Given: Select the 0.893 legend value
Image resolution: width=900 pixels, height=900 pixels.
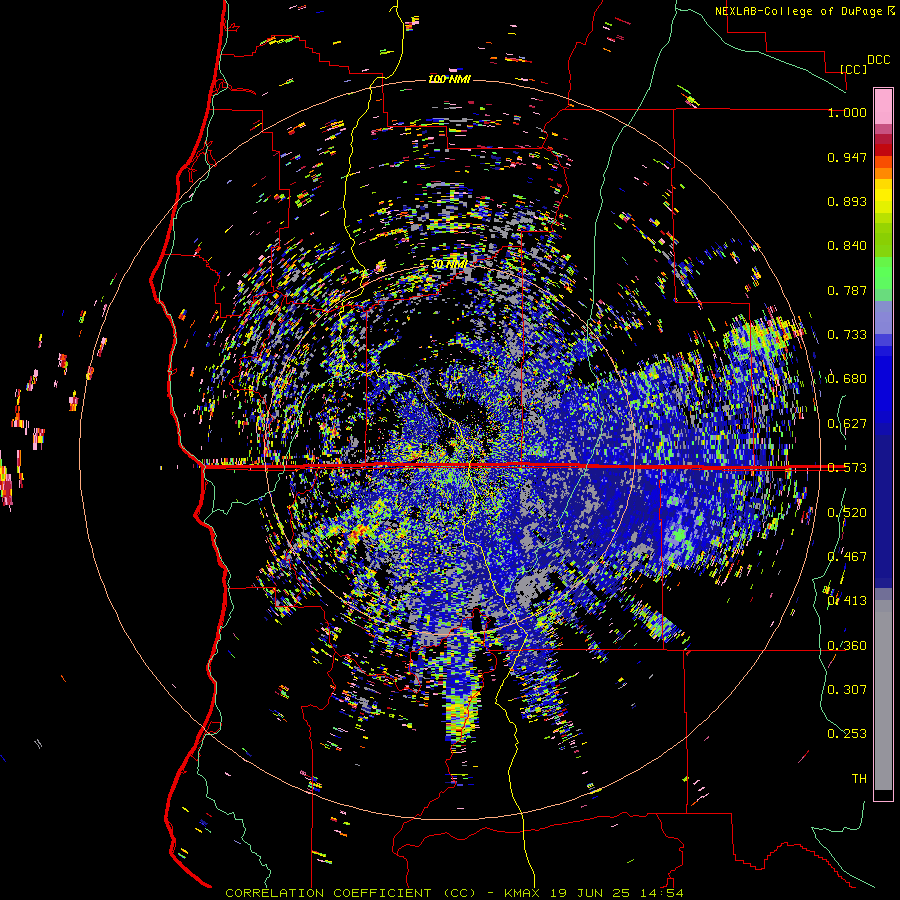Looking at the screenshot, I should 847,201.
